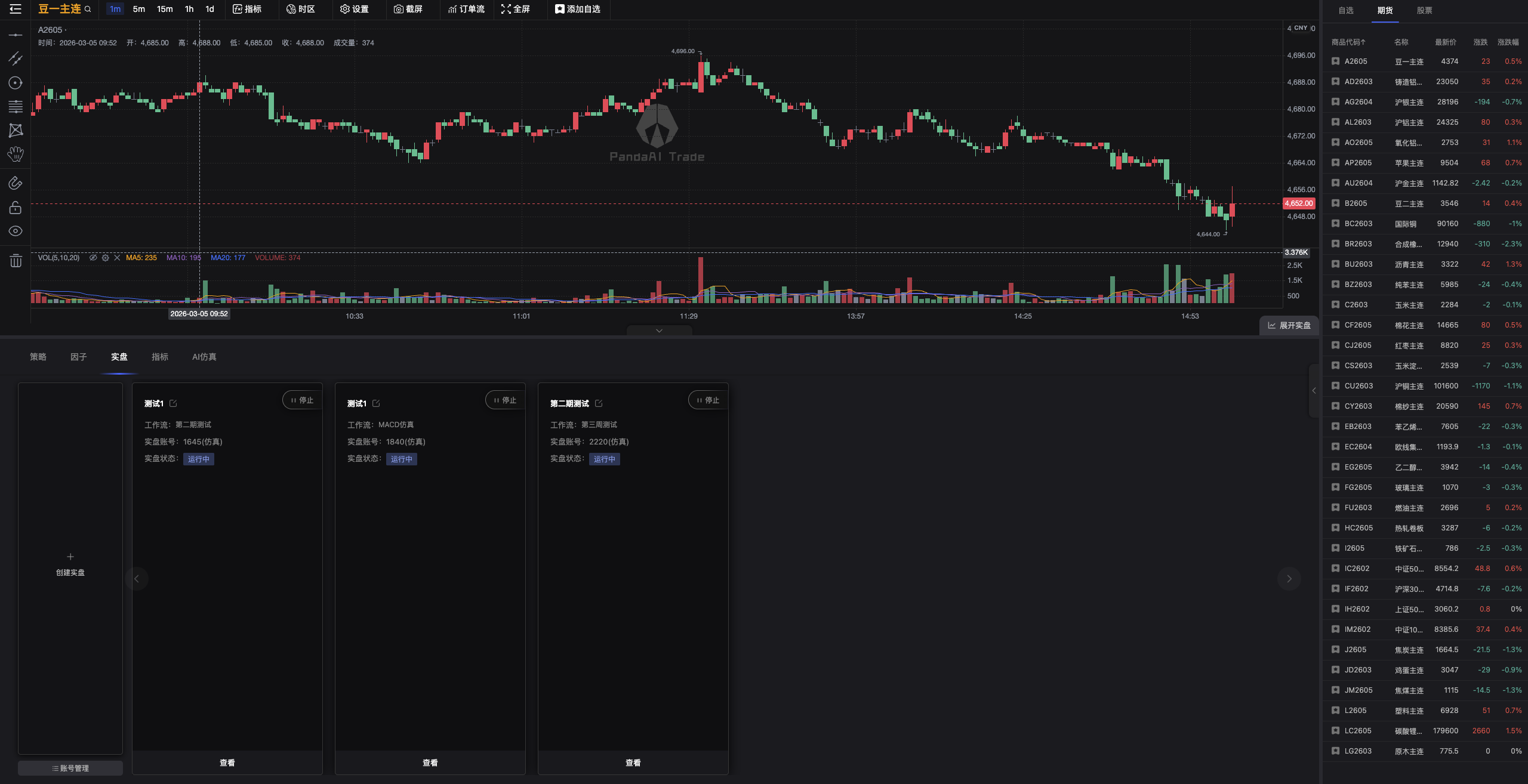Stop the live card with account 1645
The image size is (1528, 784).
click(302, 400)
